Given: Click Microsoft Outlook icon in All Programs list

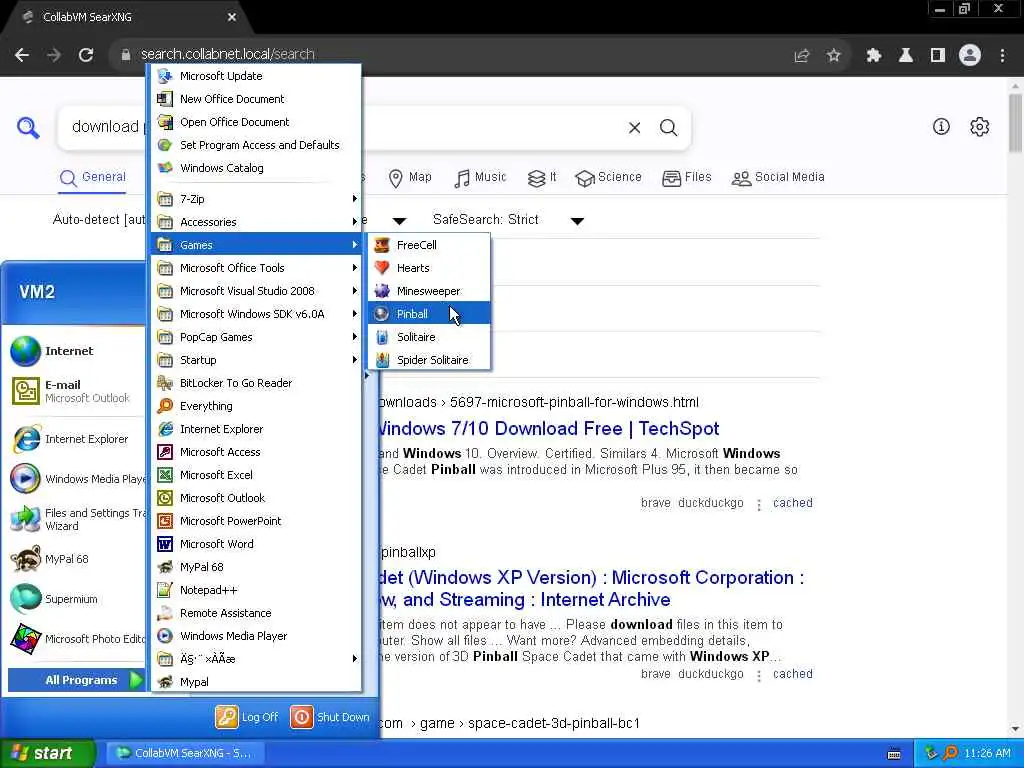Looking at the screenshot, I should [x=165, y=498].
